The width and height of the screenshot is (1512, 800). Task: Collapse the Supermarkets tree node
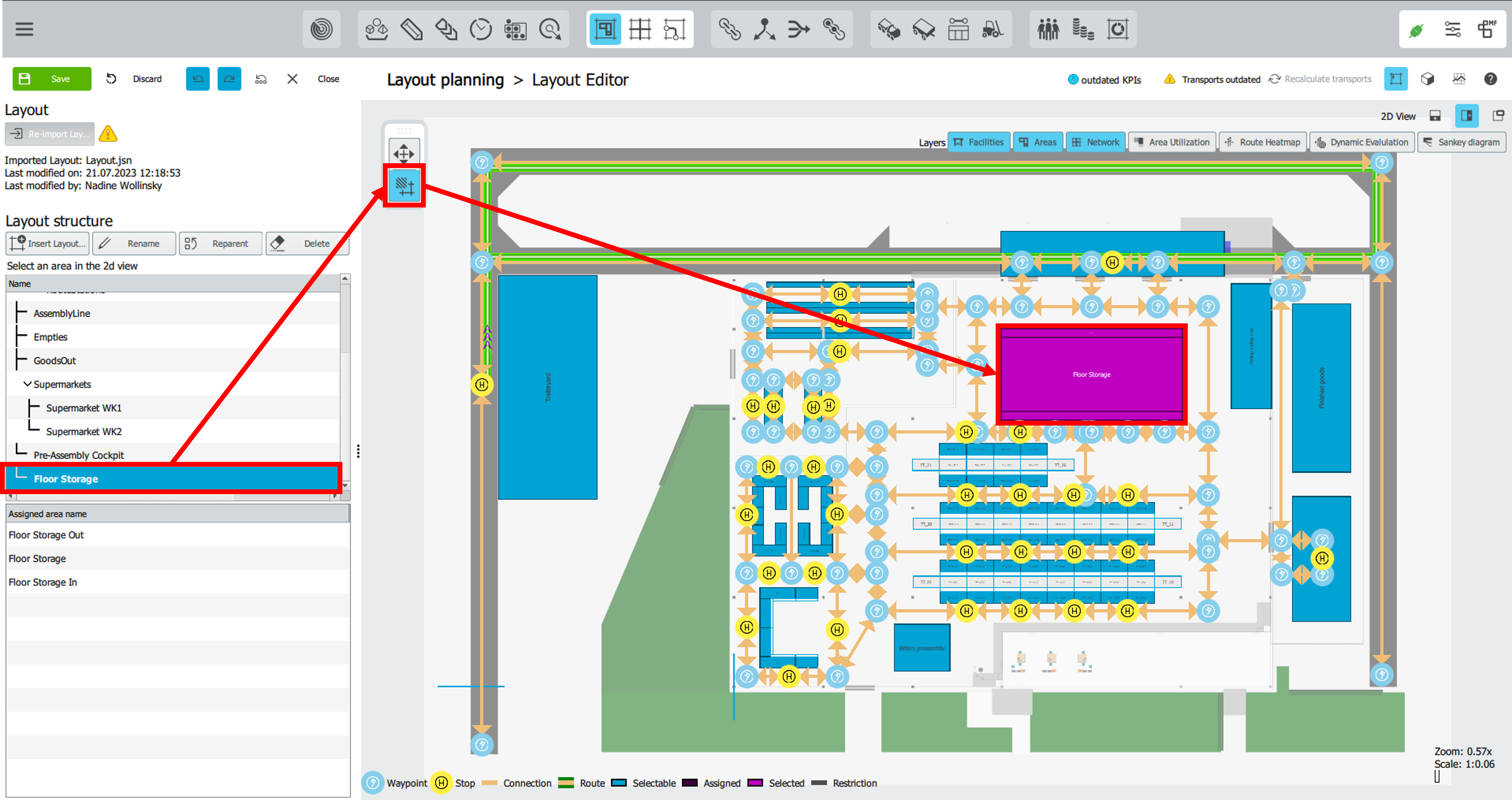pyautogui.click(x=27, y=384)
